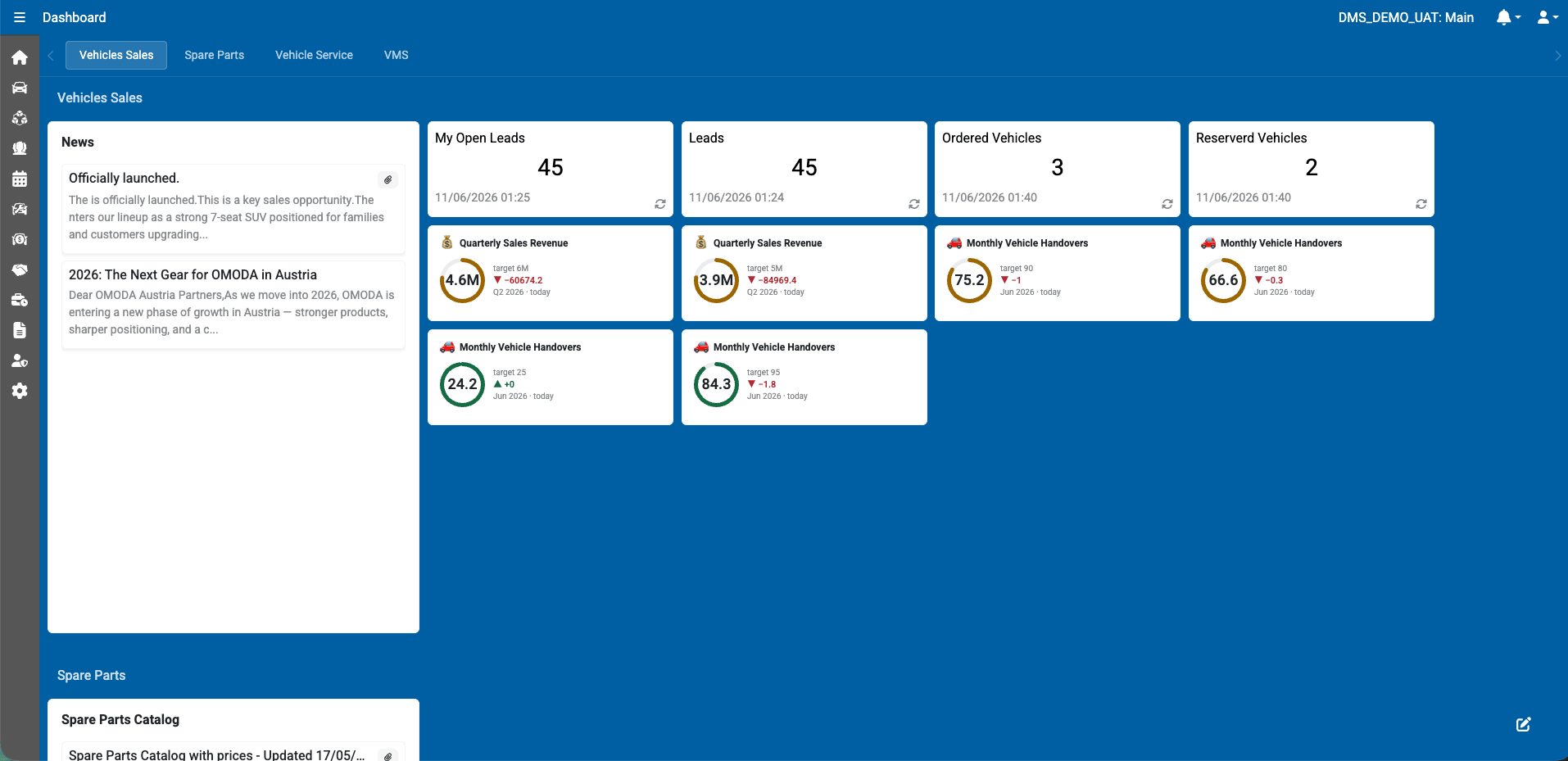
Task: Click the Leads count 45
Action: tap(804, 168)
